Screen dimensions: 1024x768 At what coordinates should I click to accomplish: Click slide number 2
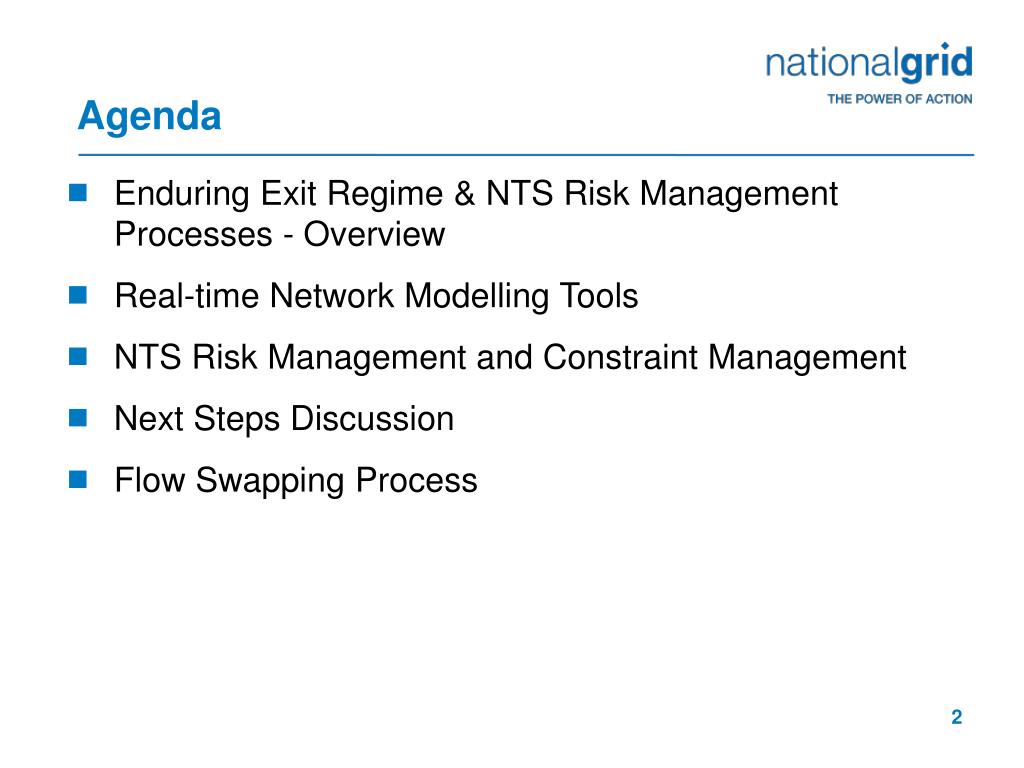957,717
